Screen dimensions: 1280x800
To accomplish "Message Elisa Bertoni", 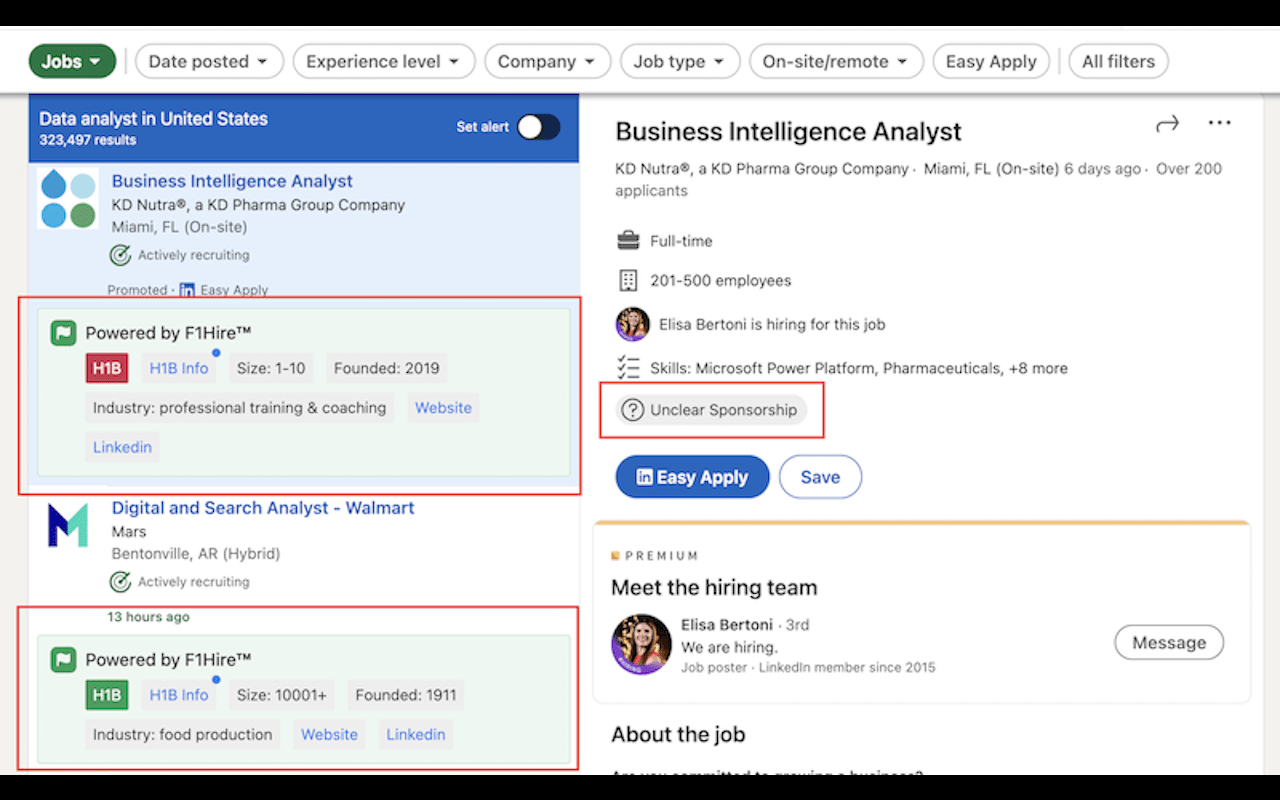I will tap(1169, 643).
